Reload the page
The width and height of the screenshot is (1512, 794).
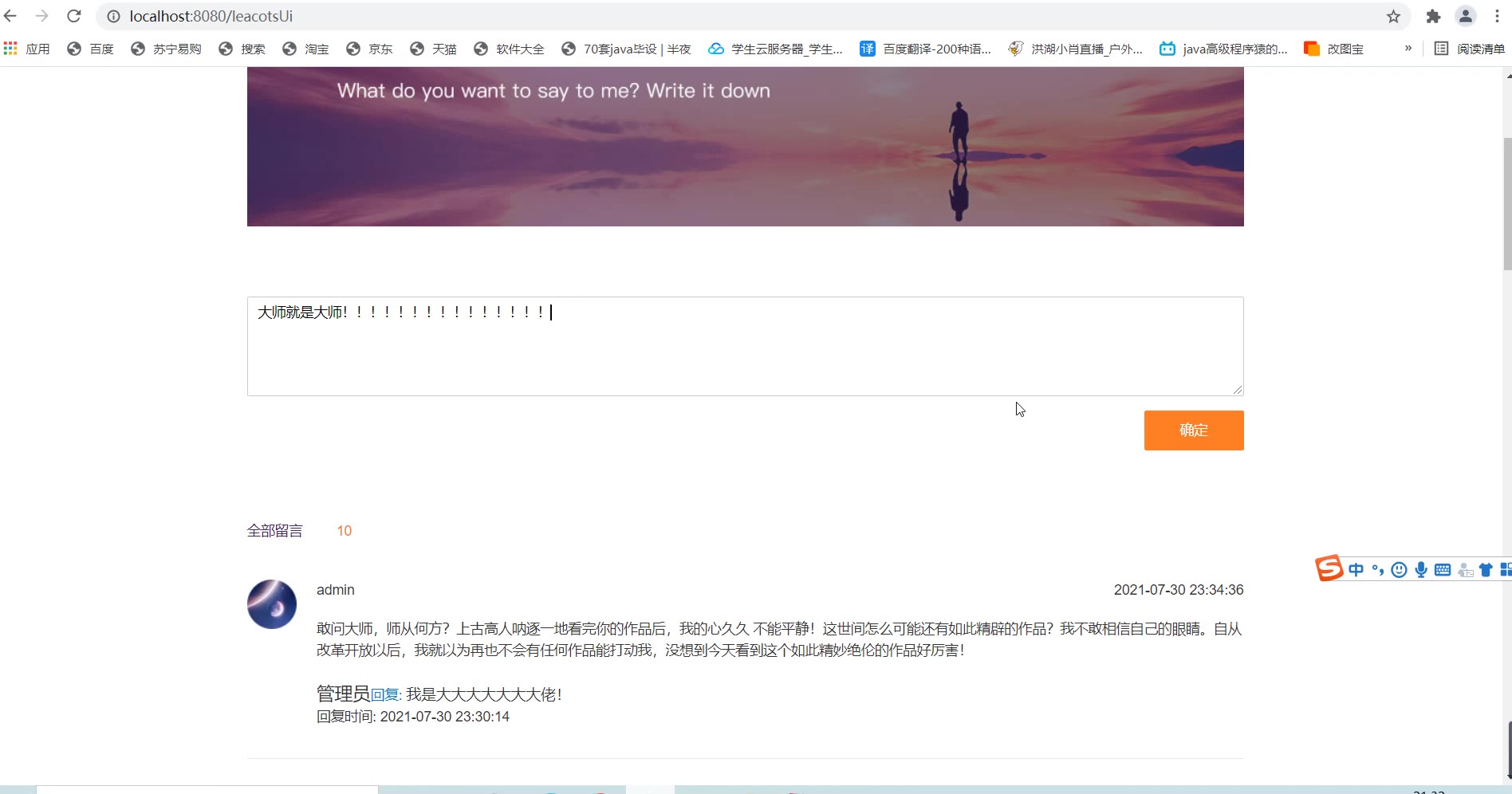coord(74,16)
